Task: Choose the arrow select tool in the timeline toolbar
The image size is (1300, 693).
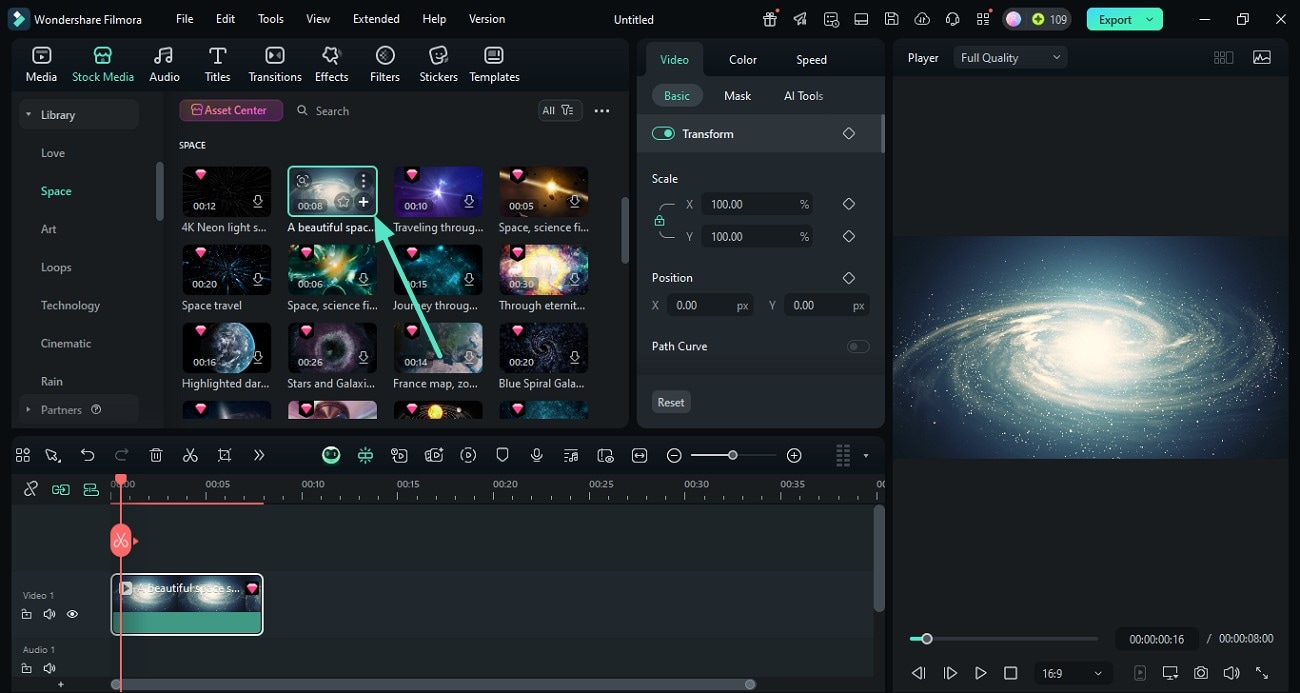Action: tap(53, 455)
